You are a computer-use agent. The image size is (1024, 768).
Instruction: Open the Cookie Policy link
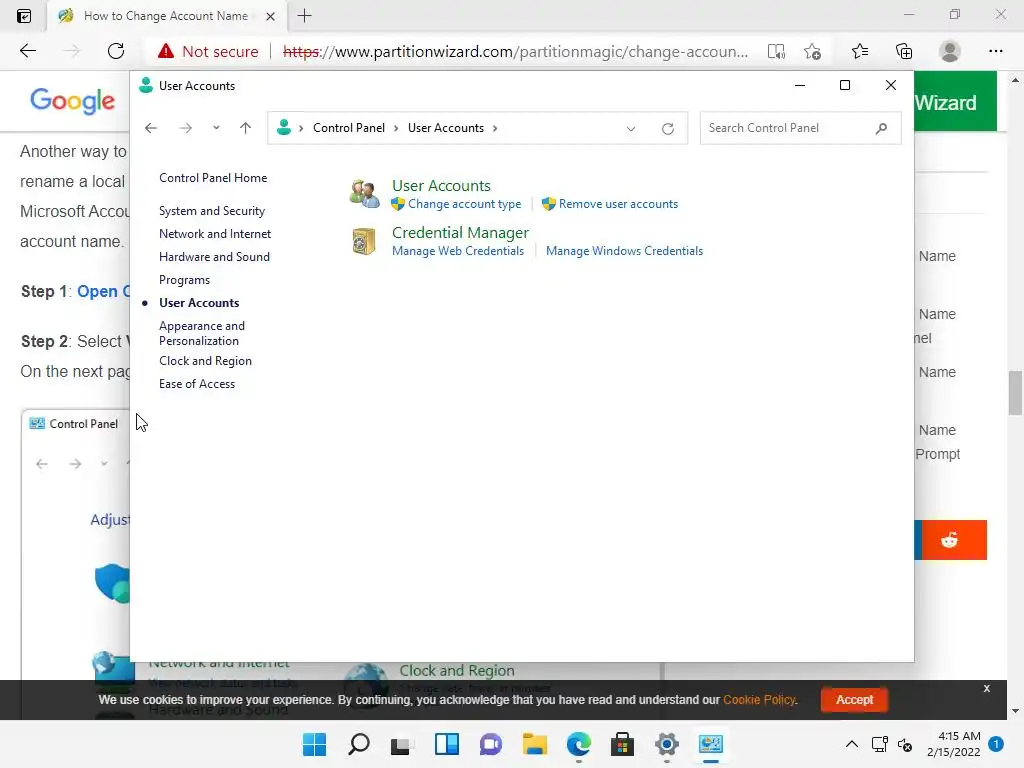coord(759,699)
